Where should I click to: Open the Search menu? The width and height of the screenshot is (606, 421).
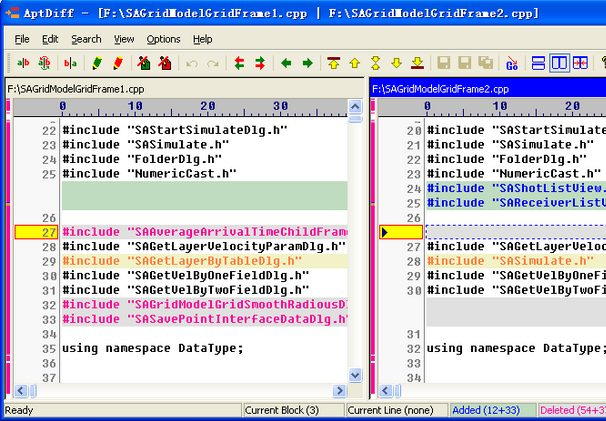pos(86,39)
